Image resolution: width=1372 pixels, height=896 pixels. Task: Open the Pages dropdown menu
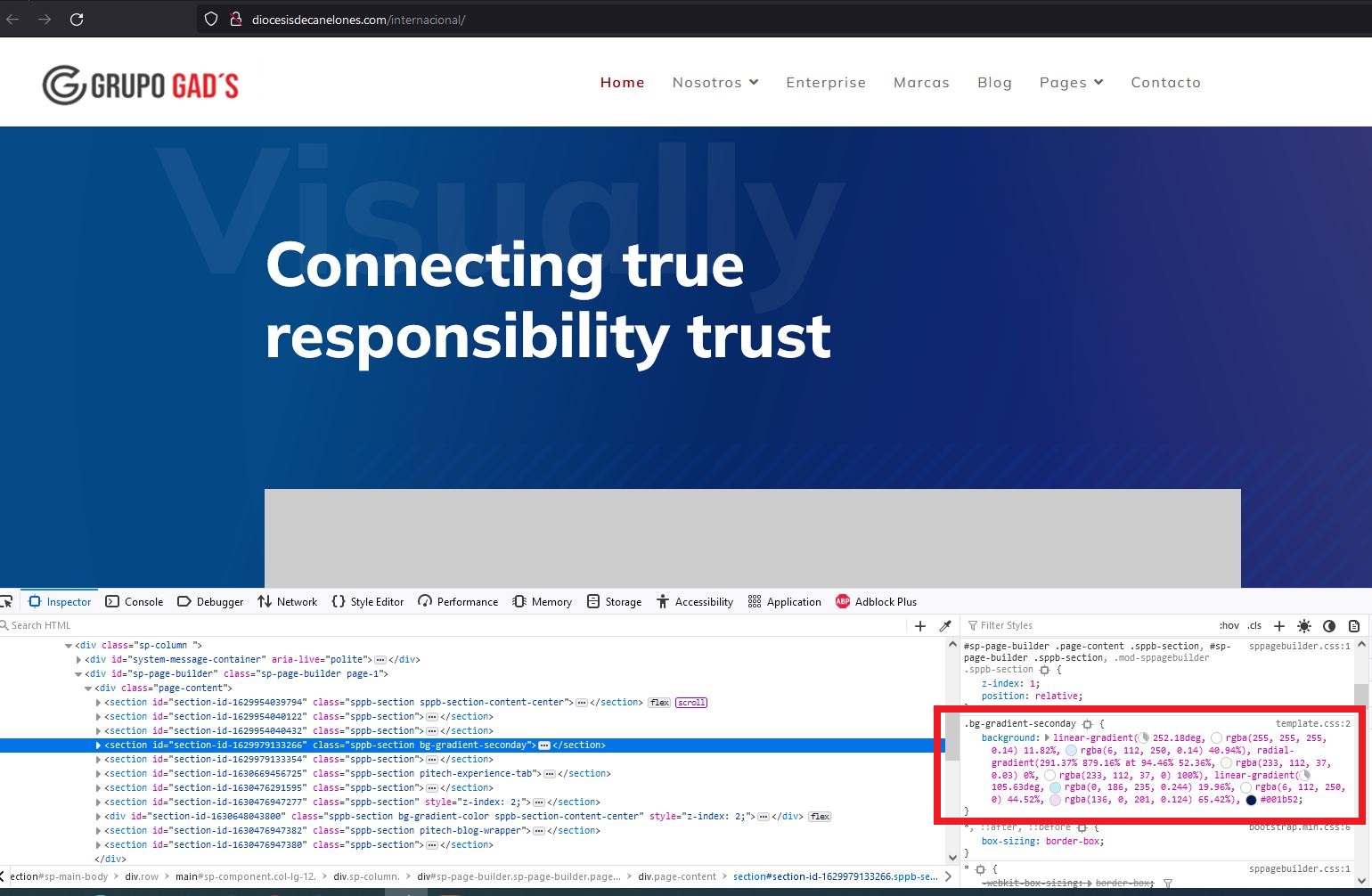point(1072,82)
